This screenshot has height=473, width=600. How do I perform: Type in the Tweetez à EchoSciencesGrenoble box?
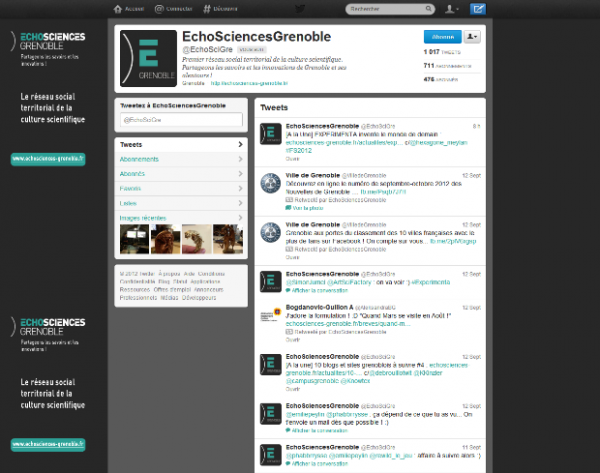click(180, 119)
